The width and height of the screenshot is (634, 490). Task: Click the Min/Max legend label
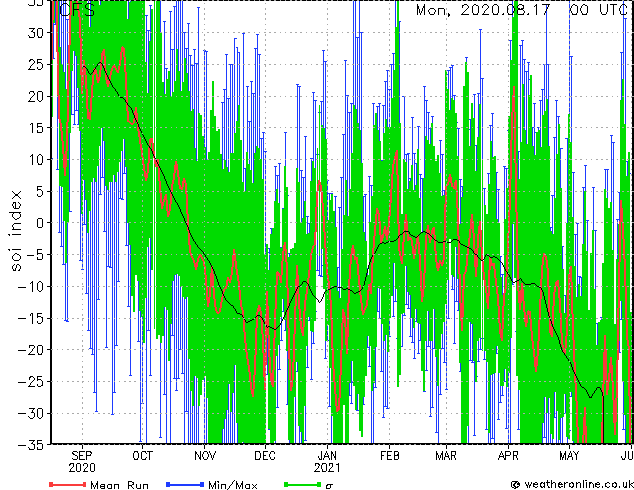coord(232,485)
